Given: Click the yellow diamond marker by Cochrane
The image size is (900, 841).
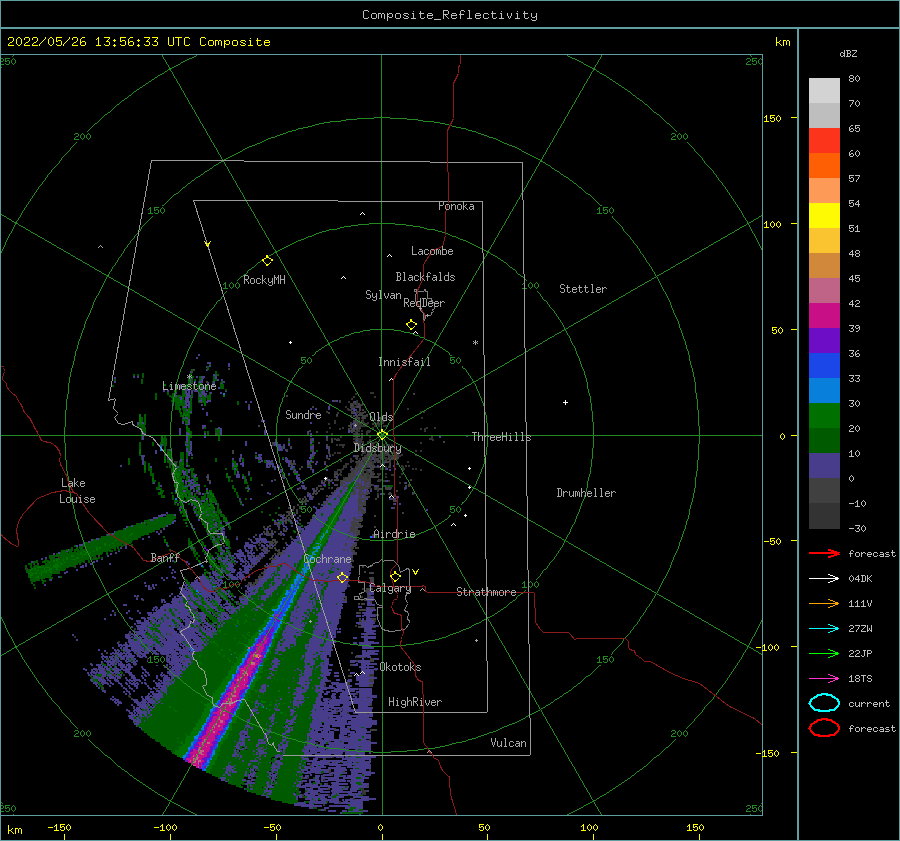Looking at the screenshot, I should 342,577.
